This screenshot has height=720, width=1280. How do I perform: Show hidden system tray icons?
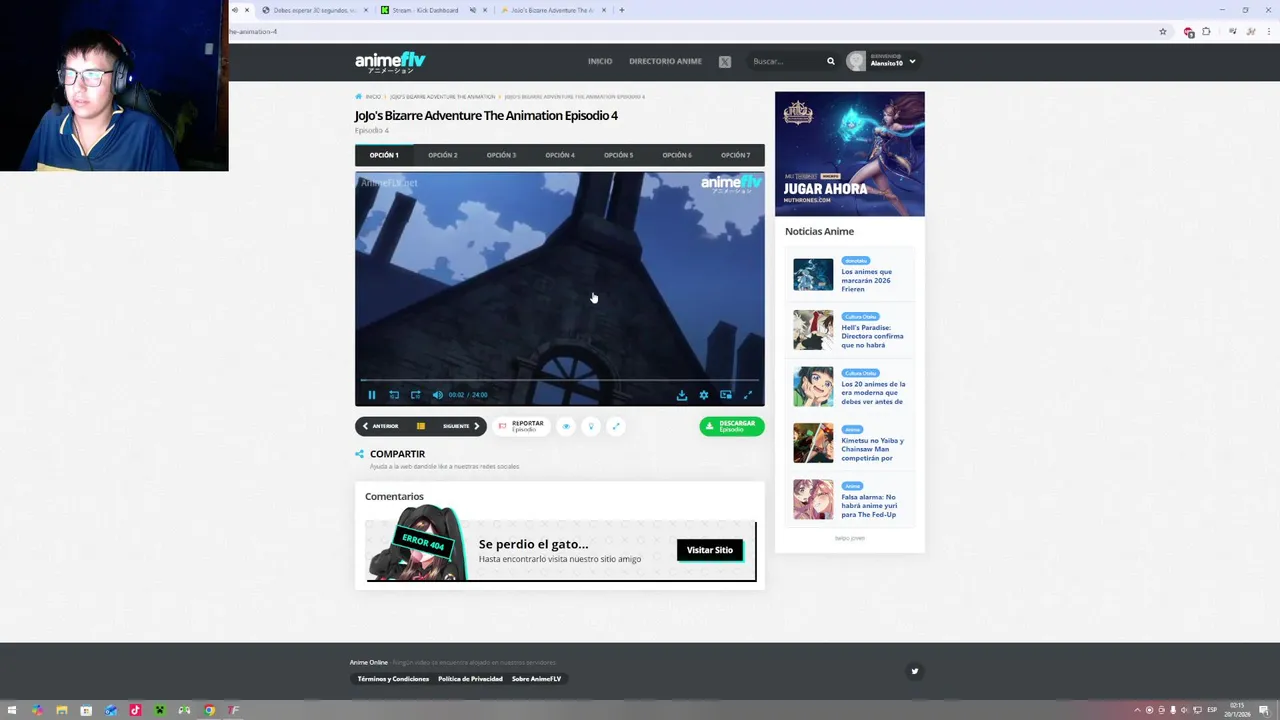[x=1137, y=710]
